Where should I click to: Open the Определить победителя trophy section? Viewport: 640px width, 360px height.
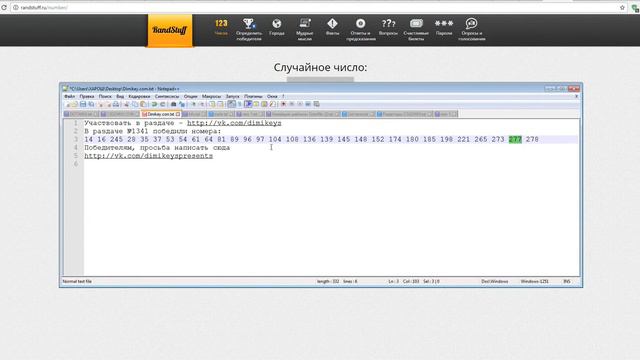(249, 29)
